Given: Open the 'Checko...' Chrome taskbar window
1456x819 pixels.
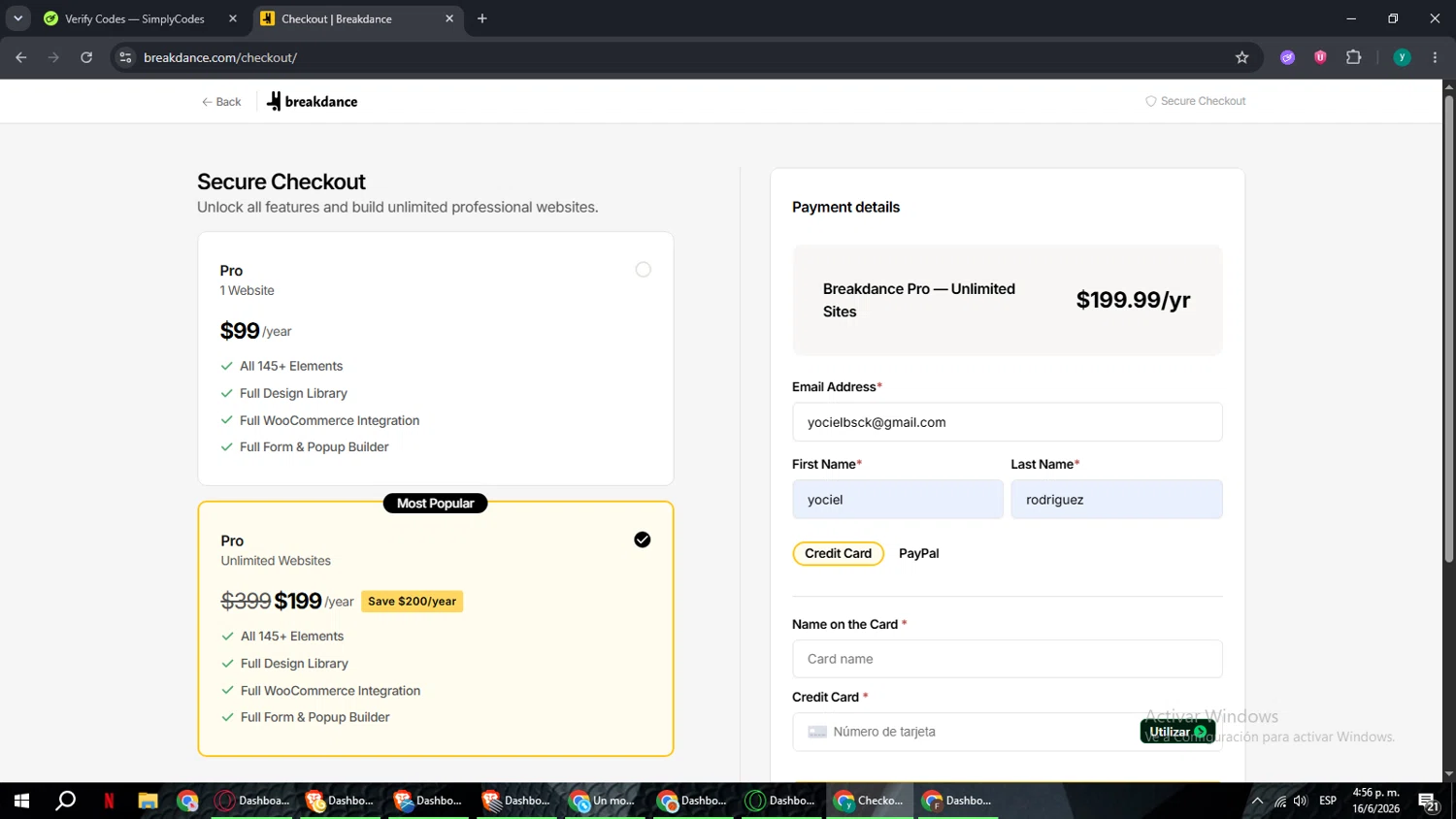Looking at the screenshot, I should [870, 801].
